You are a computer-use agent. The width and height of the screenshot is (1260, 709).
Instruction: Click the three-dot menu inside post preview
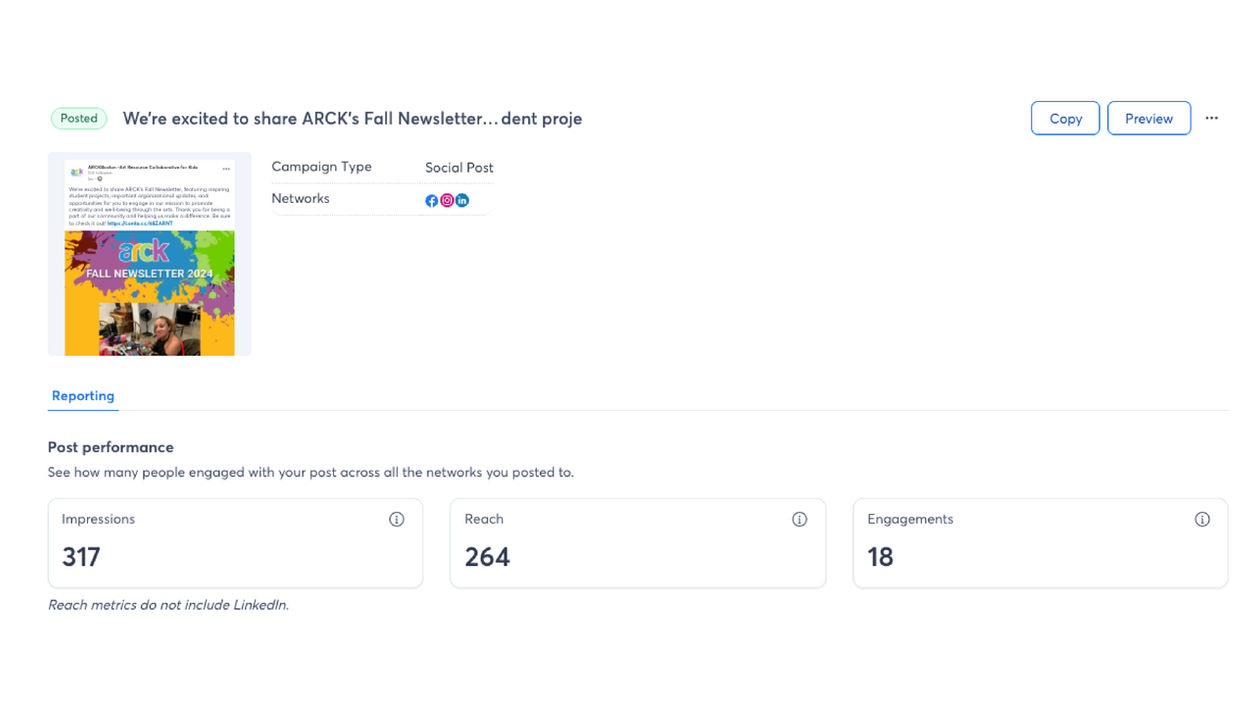(x=226, y=169)
